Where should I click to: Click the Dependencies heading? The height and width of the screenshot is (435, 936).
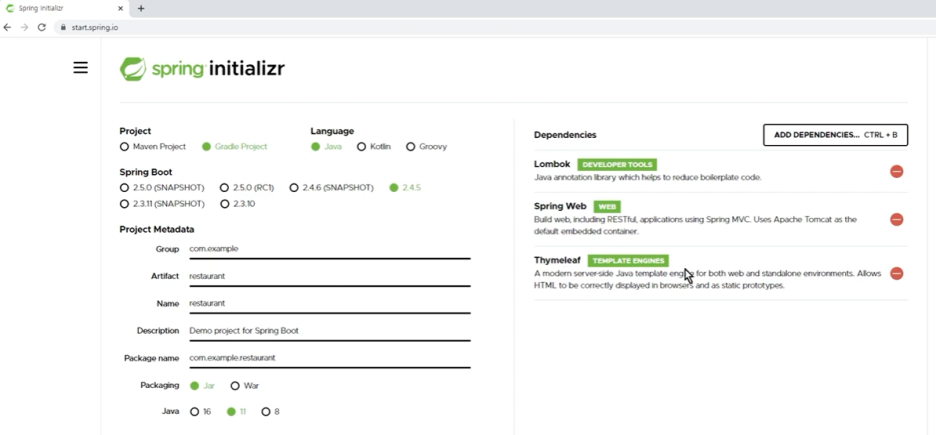565,135
